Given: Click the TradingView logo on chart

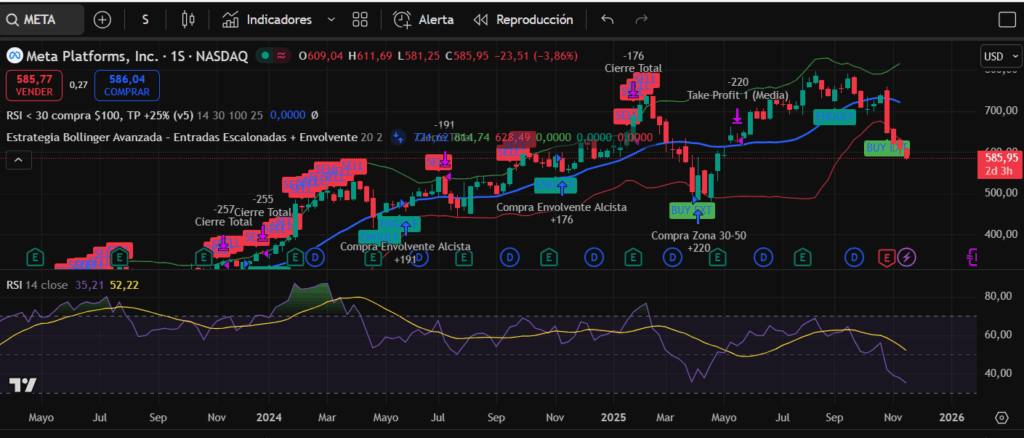Looking at the screenshot, I should click(x=23, y=385).
